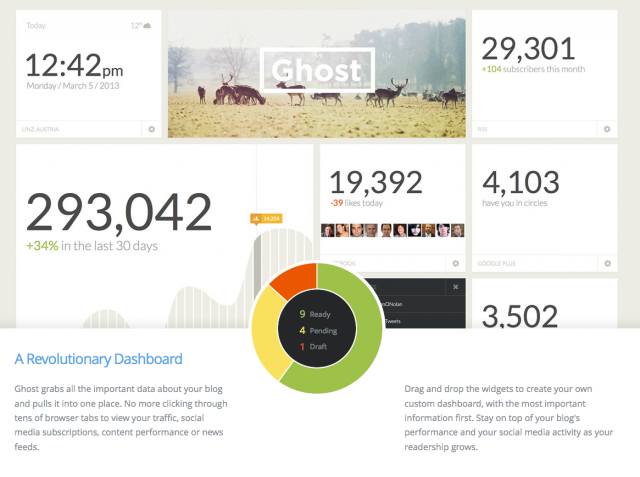Open settings gear on the RSS widget

tap(607, 129)
